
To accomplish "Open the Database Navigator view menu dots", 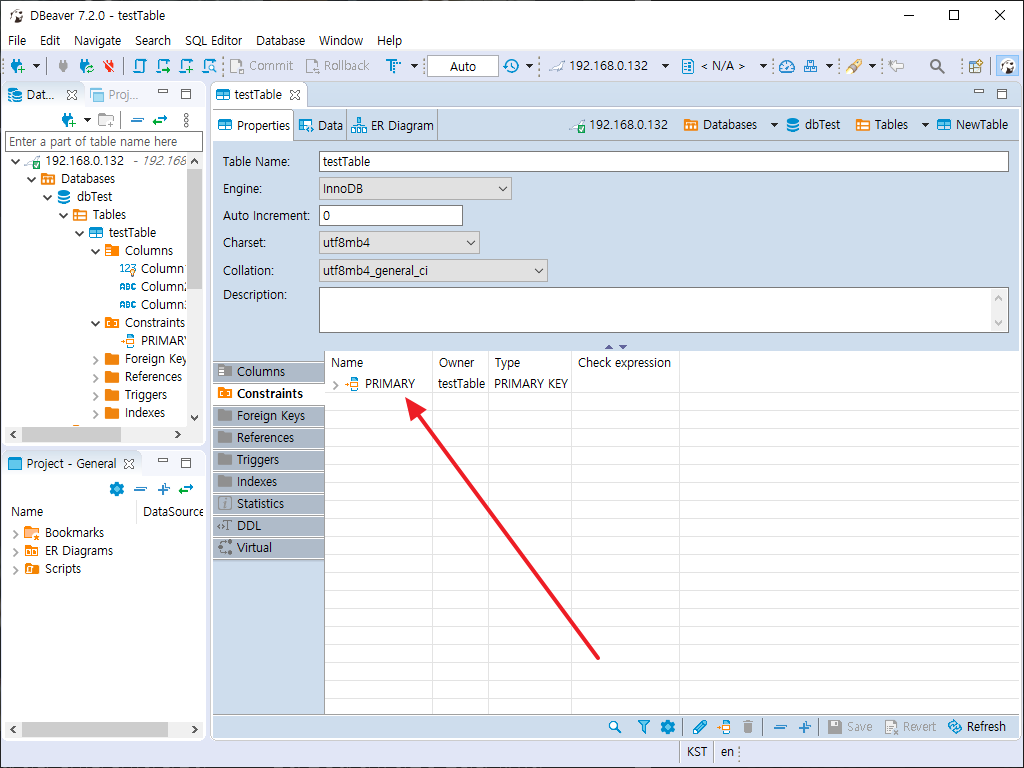I will coord(186,120).
